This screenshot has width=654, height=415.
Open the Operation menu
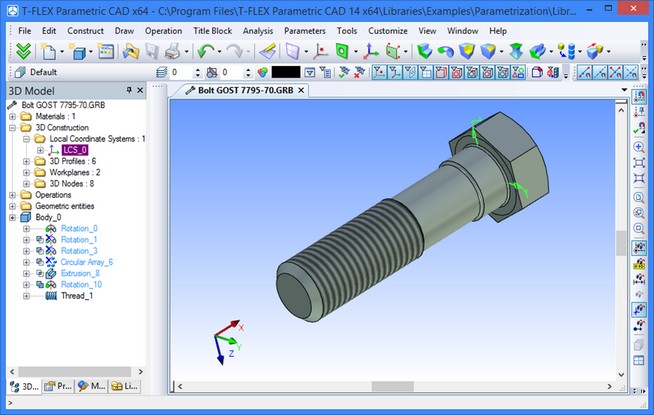164,31
